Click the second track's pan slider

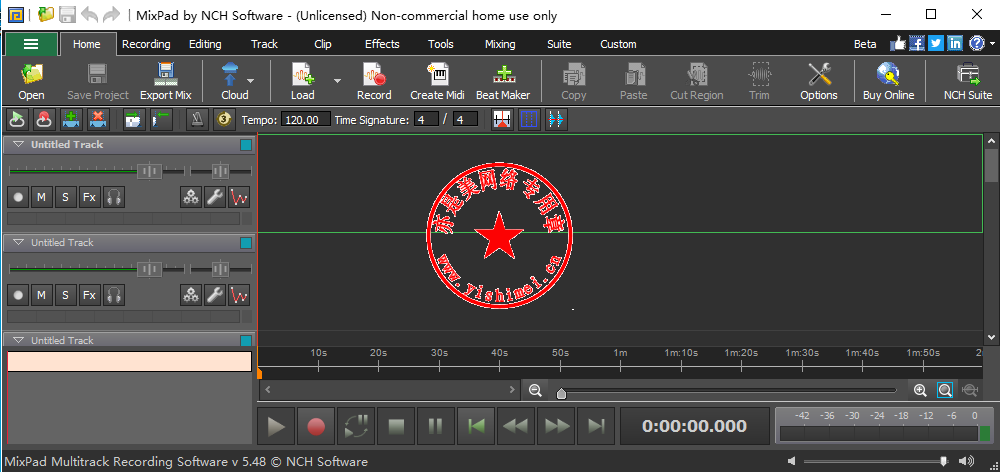221,268
